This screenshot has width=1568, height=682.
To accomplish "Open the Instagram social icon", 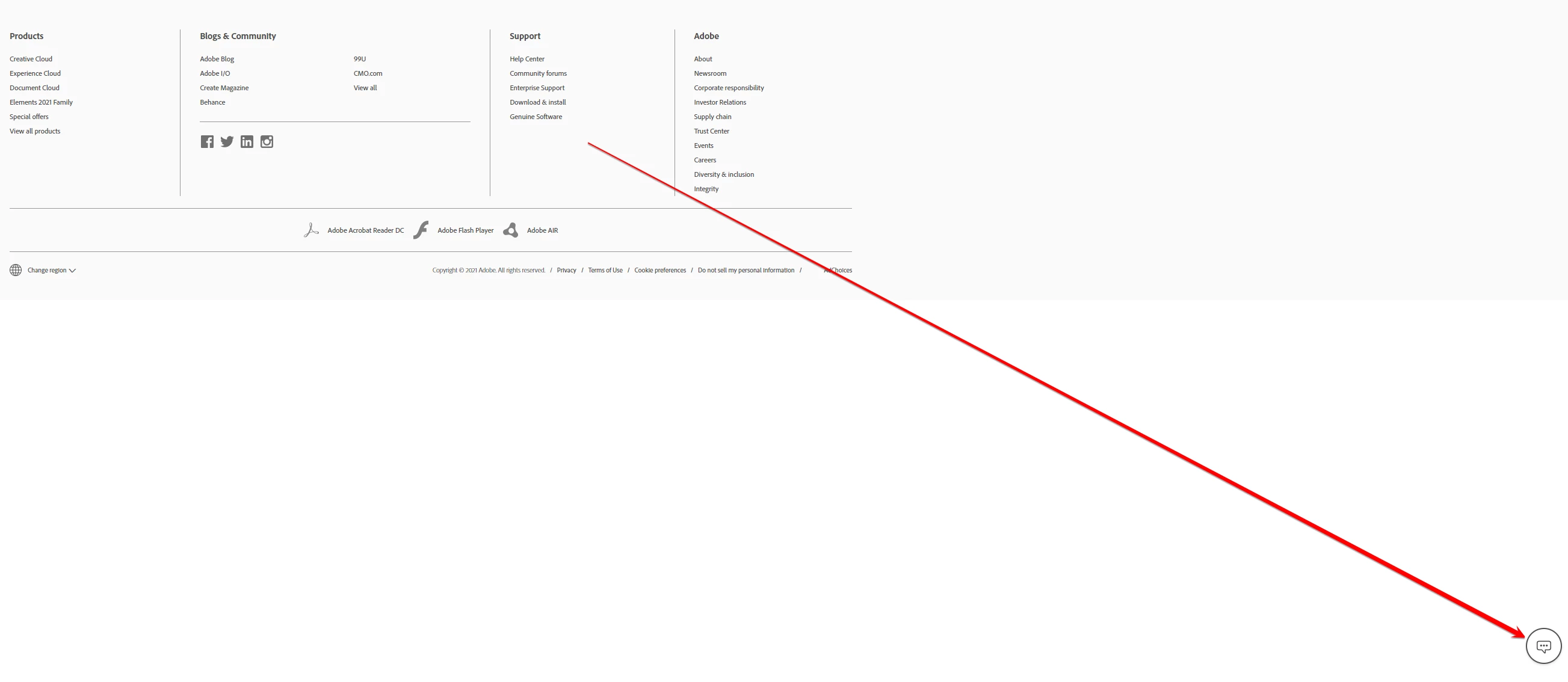I will pos(267,142).
